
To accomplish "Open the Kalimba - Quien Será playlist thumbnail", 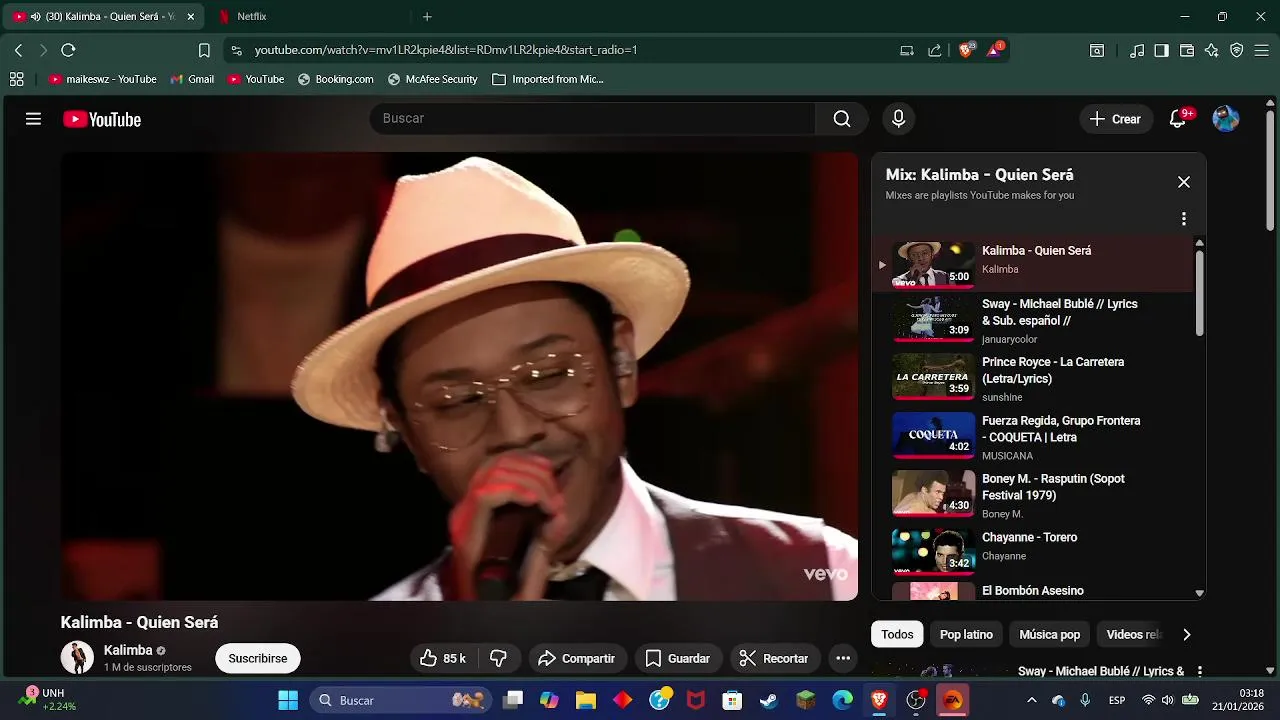I will point(933,264).
